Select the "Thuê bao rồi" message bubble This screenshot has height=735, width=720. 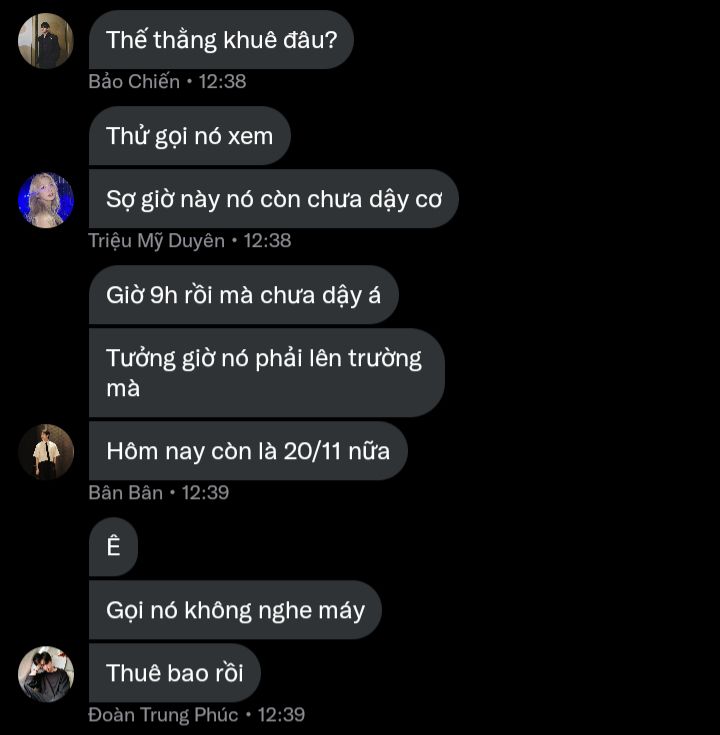click(x=175, y=673)
